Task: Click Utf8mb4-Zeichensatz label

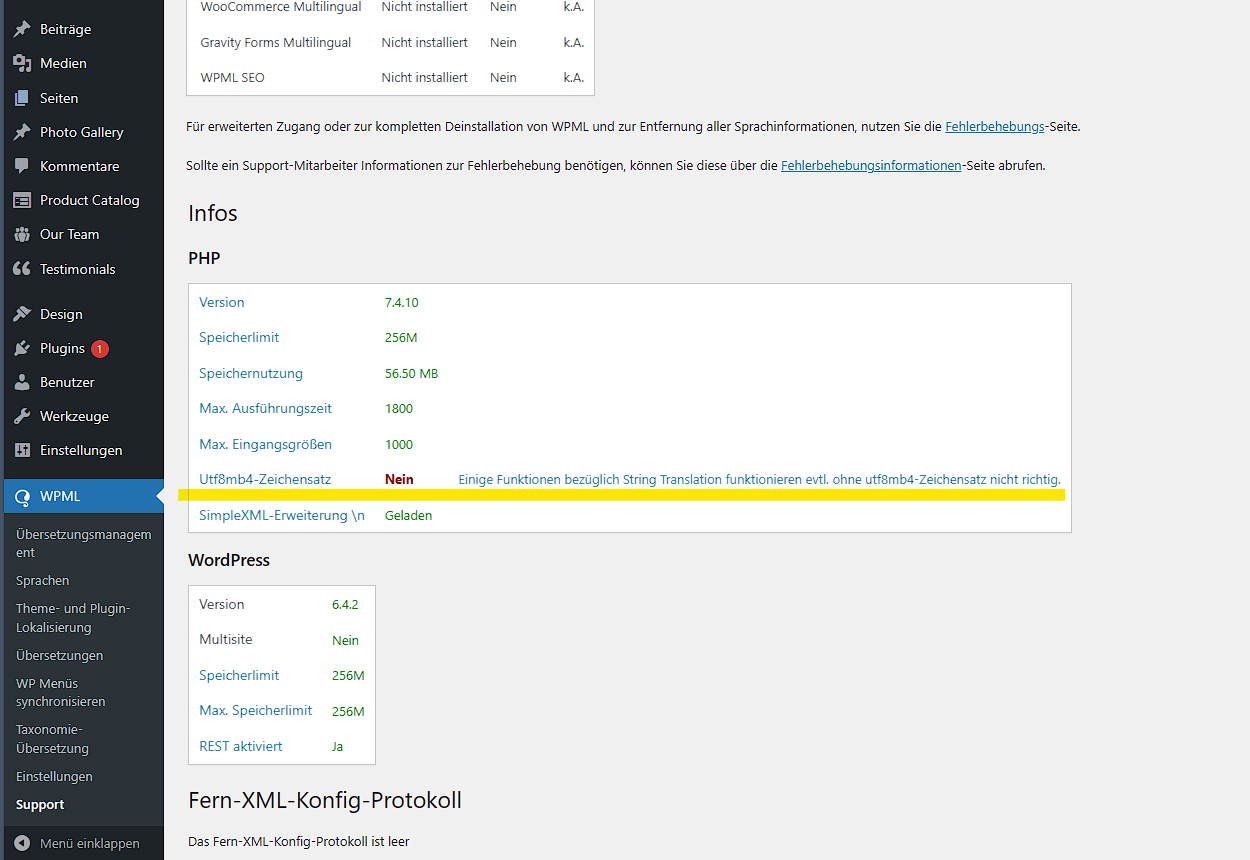Action: (265, 480)
